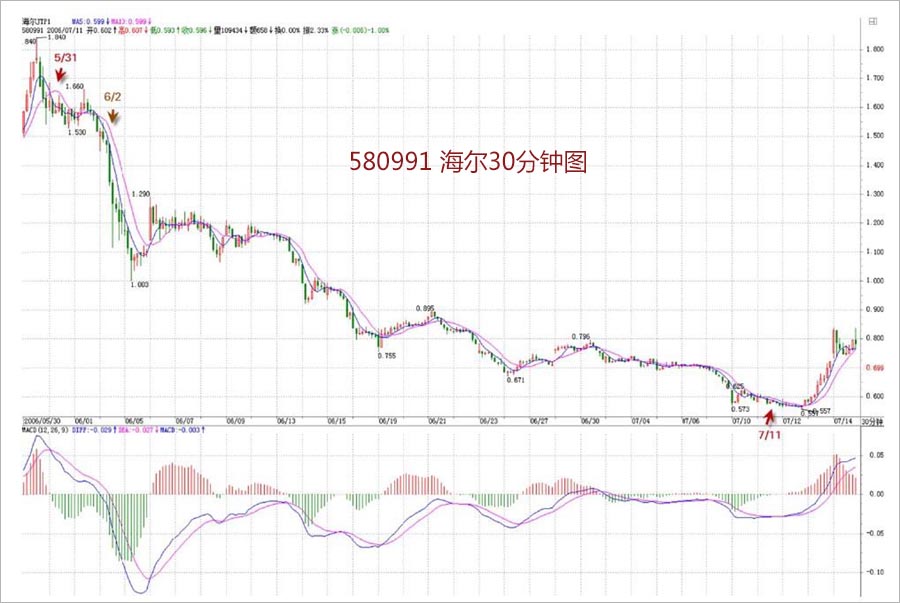900x603 pixels.
Task: Click the 1.003 low price annotation
Action: [x=139, y=284]
